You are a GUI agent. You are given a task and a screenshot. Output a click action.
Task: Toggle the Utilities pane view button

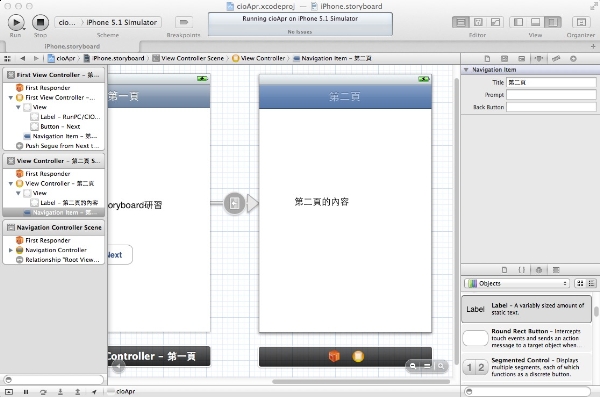coord(553,22)
